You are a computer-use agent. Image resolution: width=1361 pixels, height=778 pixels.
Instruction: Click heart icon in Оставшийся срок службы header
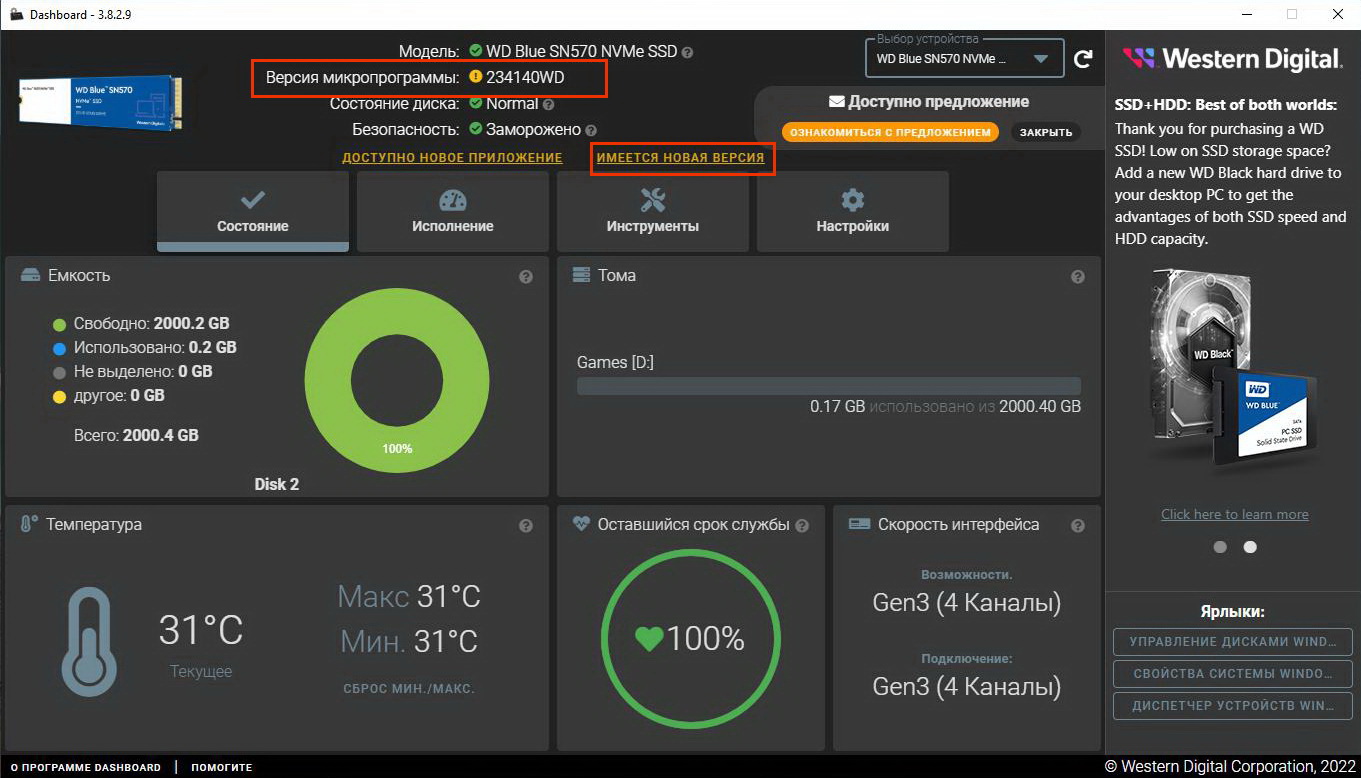[581, 524]
